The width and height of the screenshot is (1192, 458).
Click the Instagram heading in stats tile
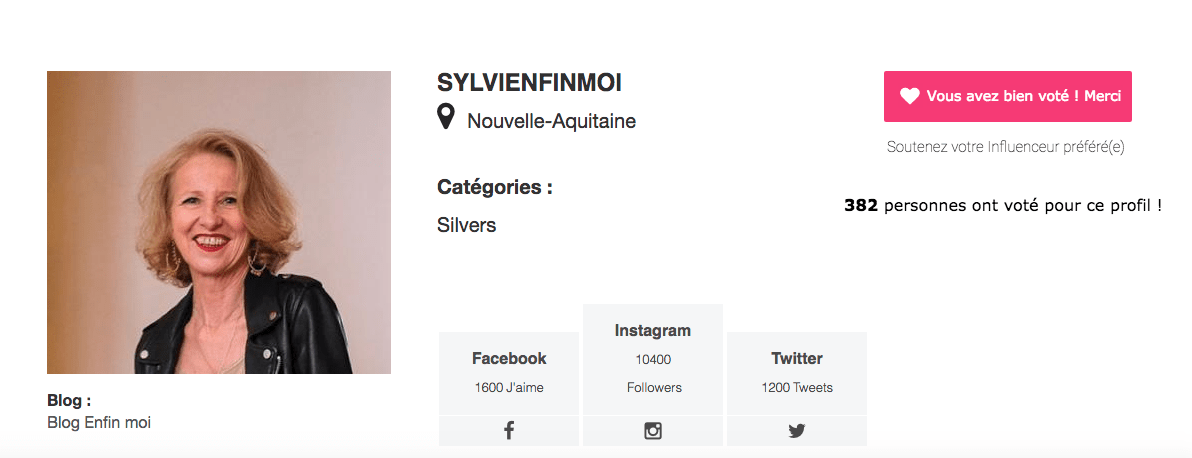coord(653,330)
